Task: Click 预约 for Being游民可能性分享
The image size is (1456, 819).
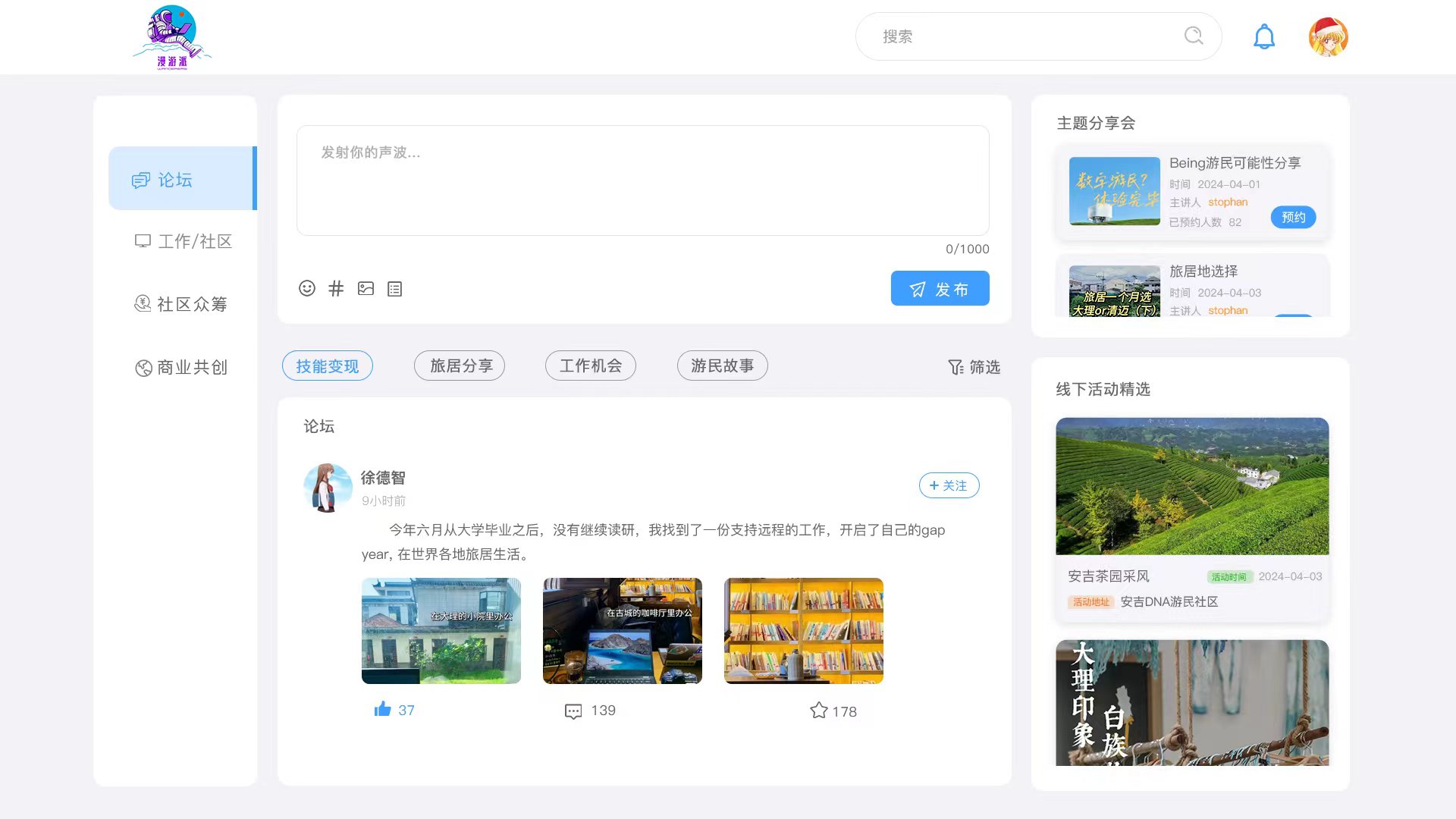Action: (x=1294, y=217)
